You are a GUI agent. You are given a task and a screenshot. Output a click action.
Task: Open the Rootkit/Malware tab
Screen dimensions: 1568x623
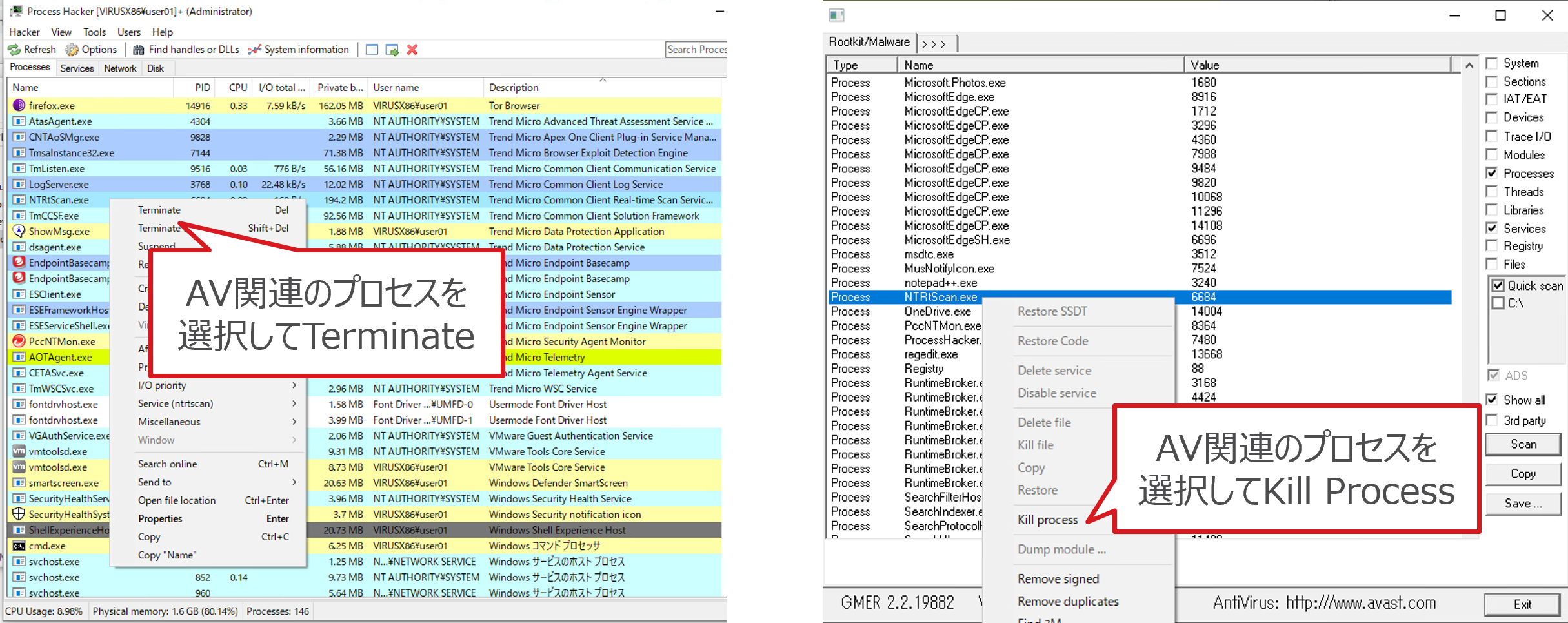click(869, 43)
